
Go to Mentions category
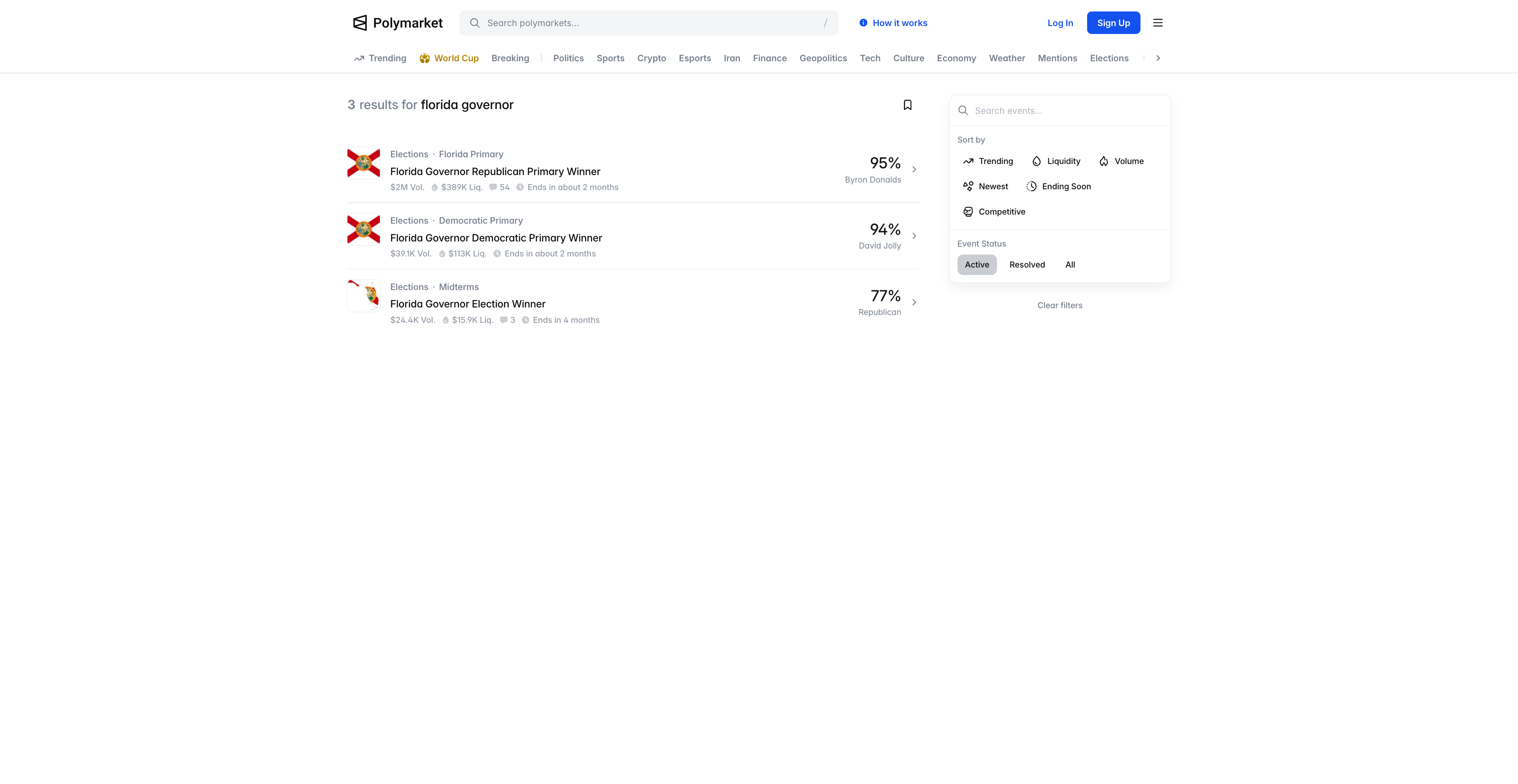coord(1057,58)
